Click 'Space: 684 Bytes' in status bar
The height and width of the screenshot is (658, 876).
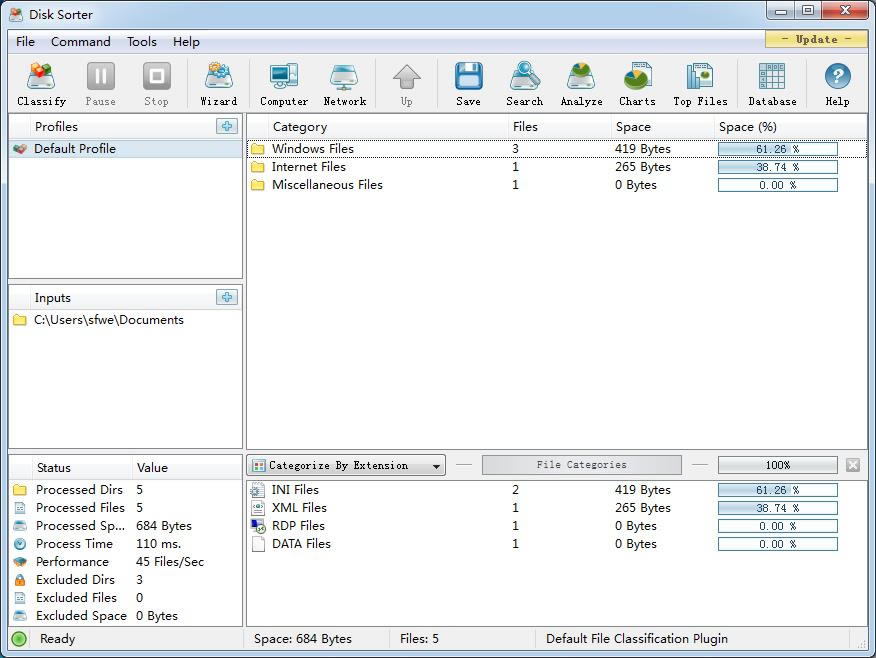(303, 638)
